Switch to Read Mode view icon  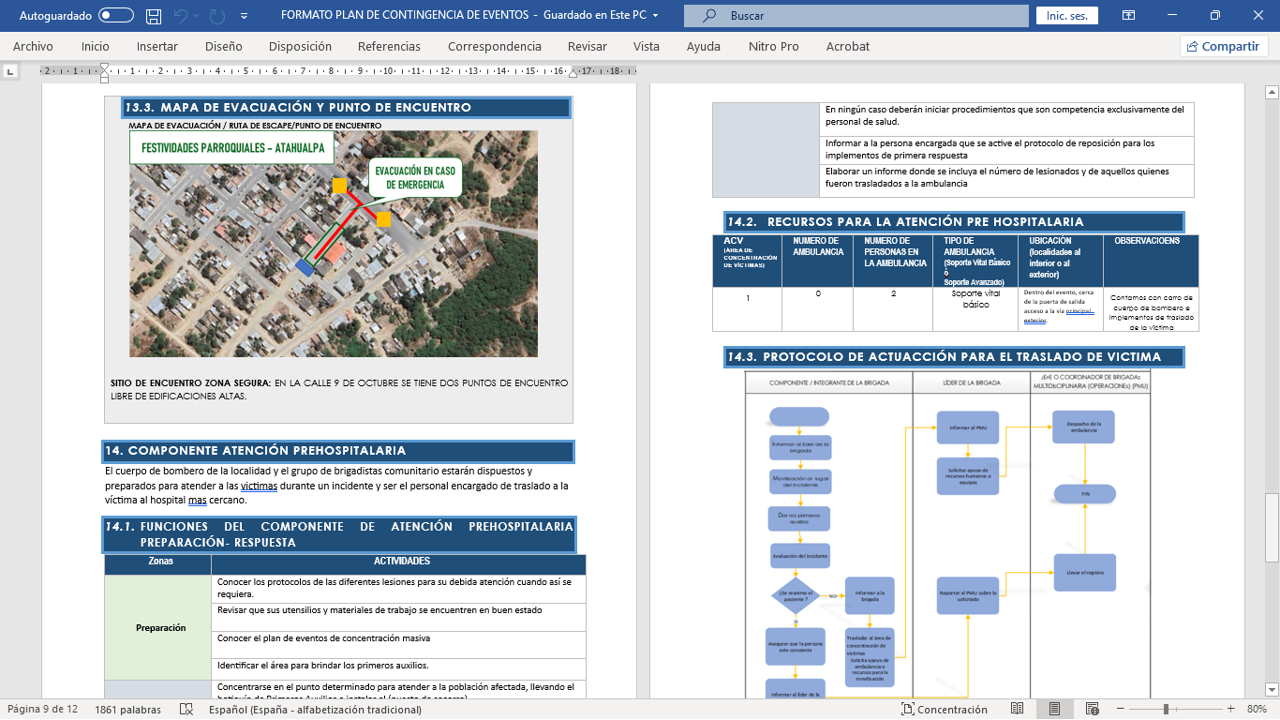1017,709
